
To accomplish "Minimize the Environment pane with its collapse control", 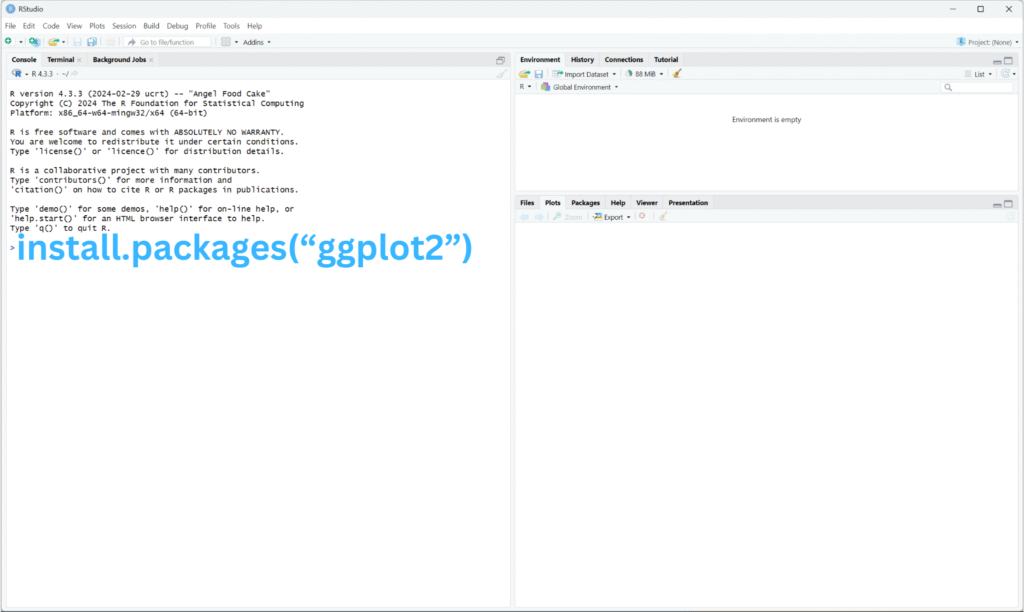I will (996, 60).
